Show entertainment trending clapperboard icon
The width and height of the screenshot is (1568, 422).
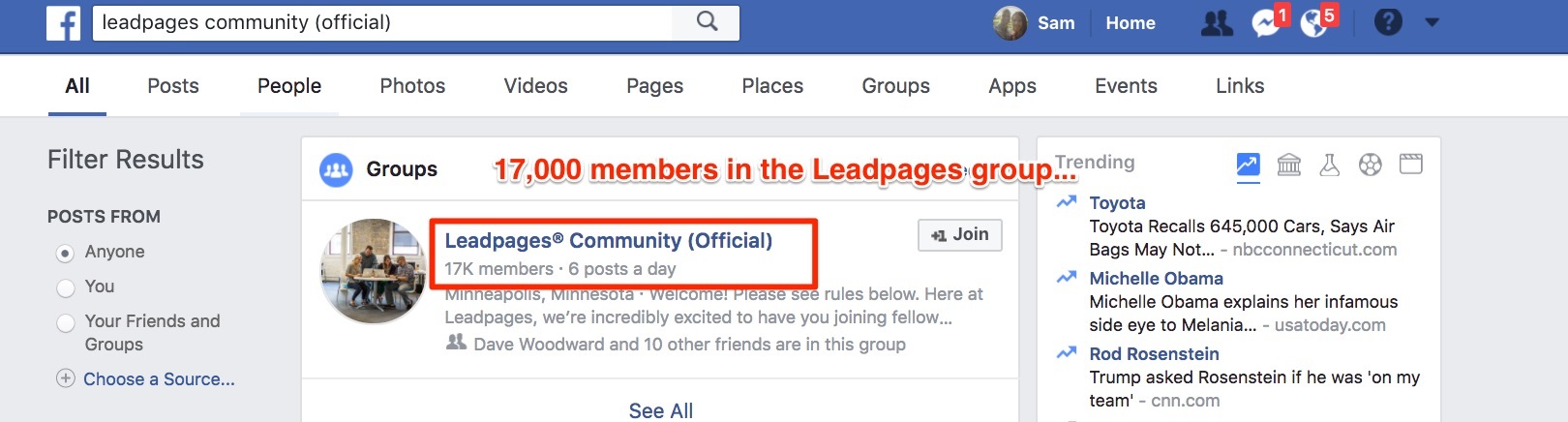[x=1411, y=164]
